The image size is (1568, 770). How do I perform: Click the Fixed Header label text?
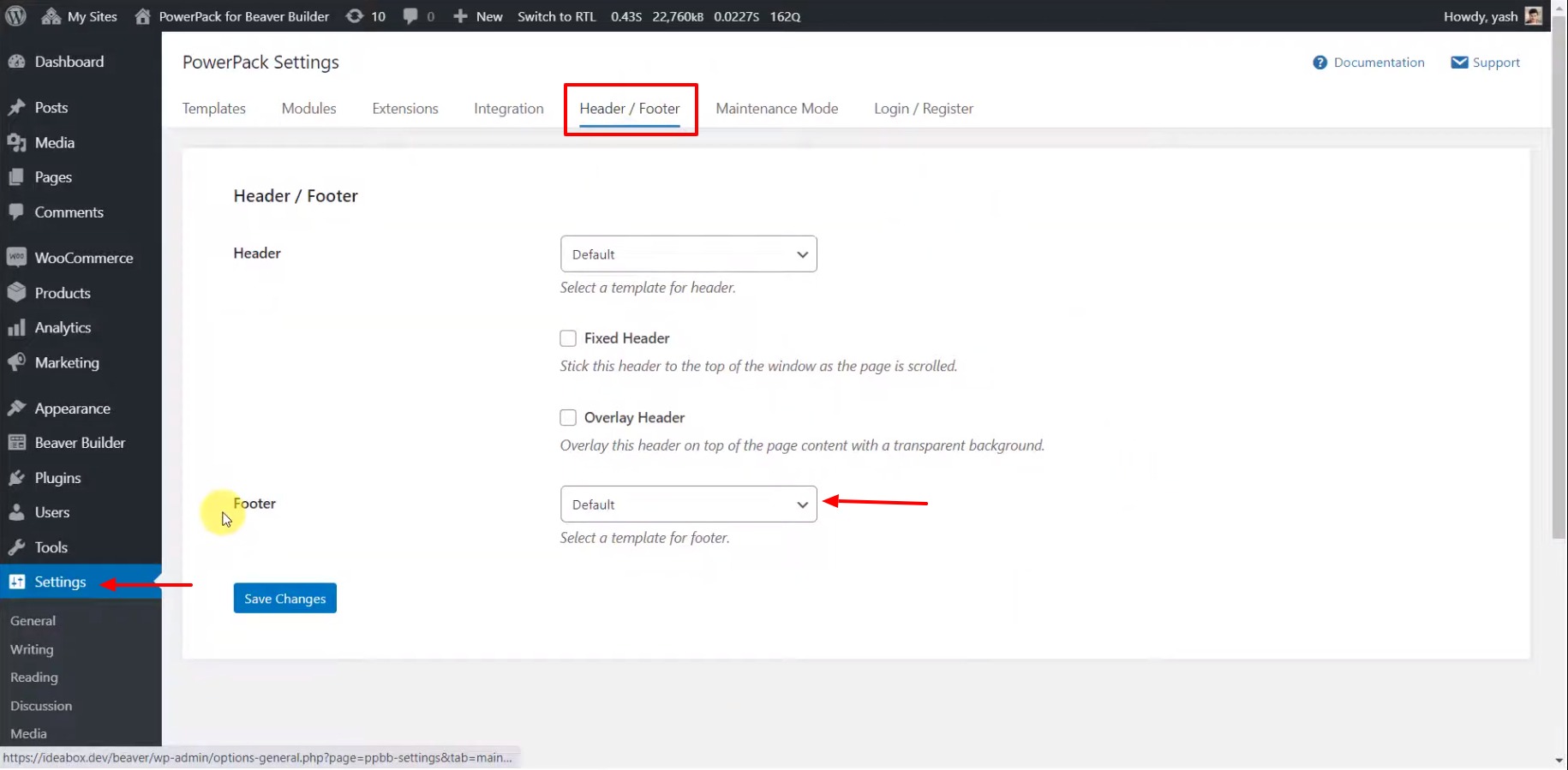coord(627,338)
